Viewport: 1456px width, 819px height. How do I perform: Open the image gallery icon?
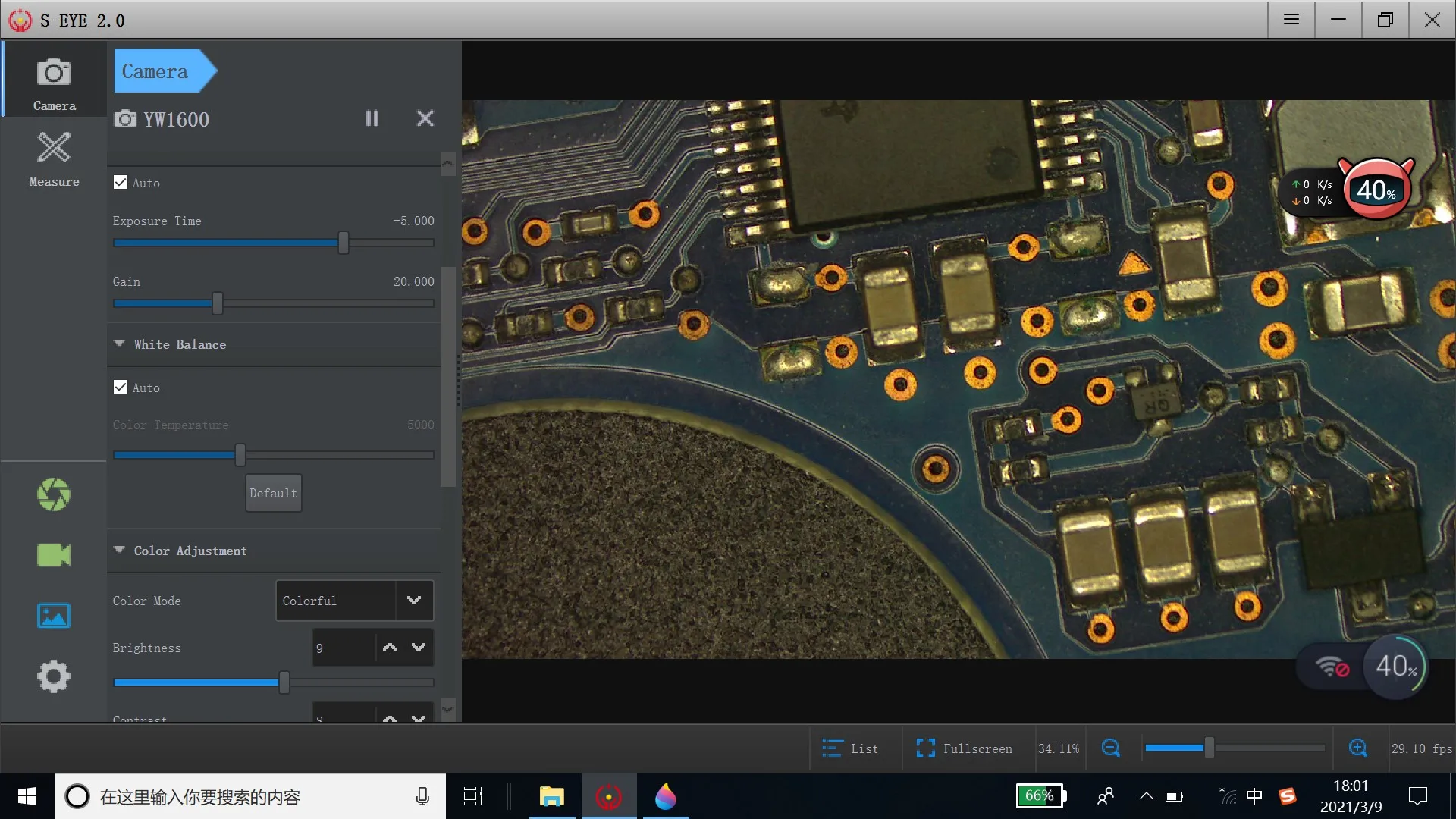tap(53, 616)
